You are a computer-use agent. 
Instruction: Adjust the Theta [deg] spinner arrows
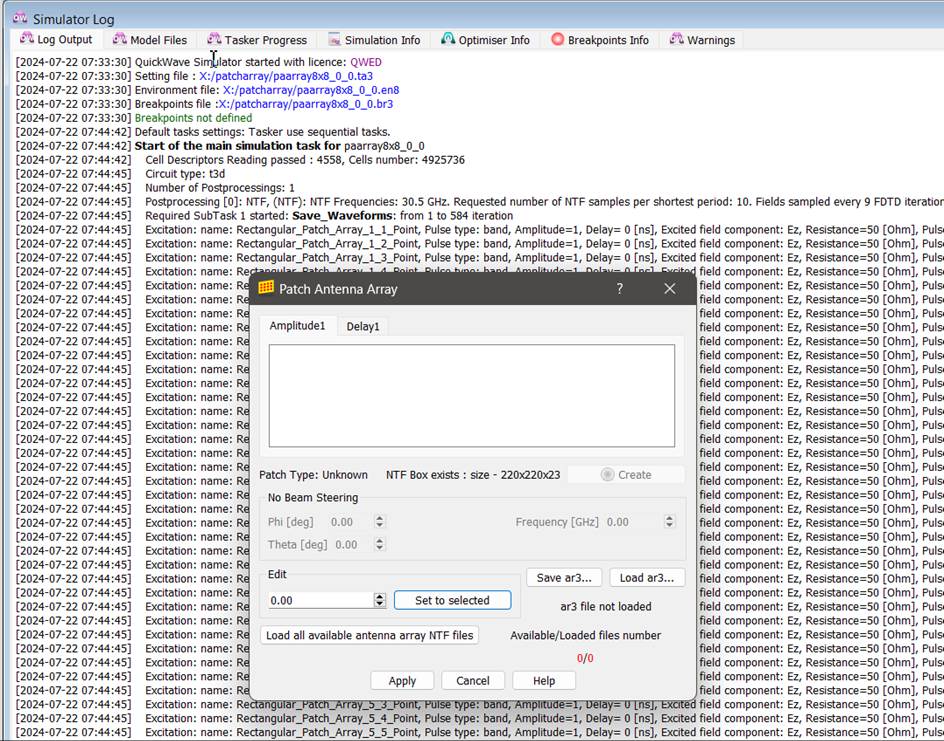tap(379, 544)
